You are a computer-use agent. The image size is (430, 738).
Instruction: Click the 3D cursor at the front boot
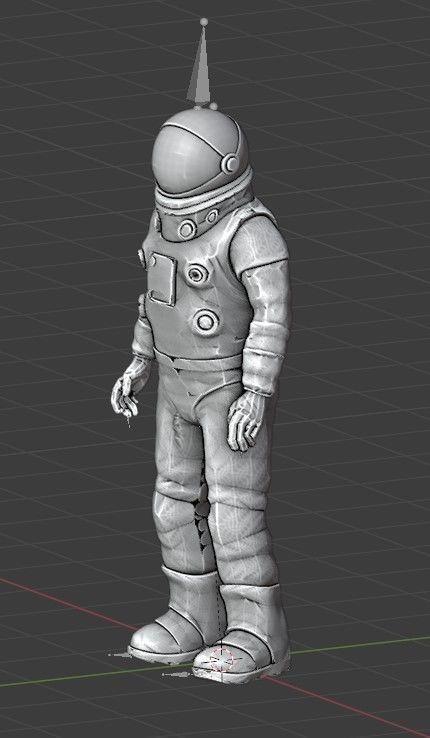222,658
